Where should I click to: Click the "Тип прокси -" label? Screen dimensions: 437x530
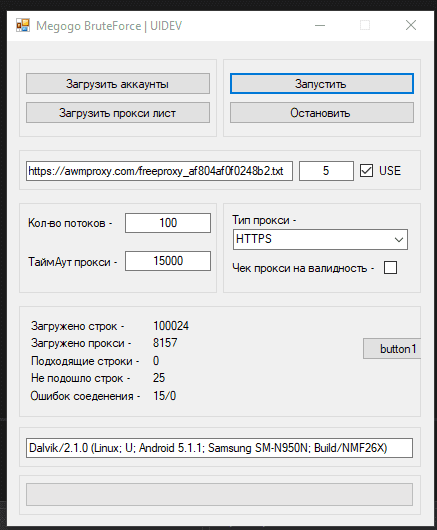coord(264,220)
